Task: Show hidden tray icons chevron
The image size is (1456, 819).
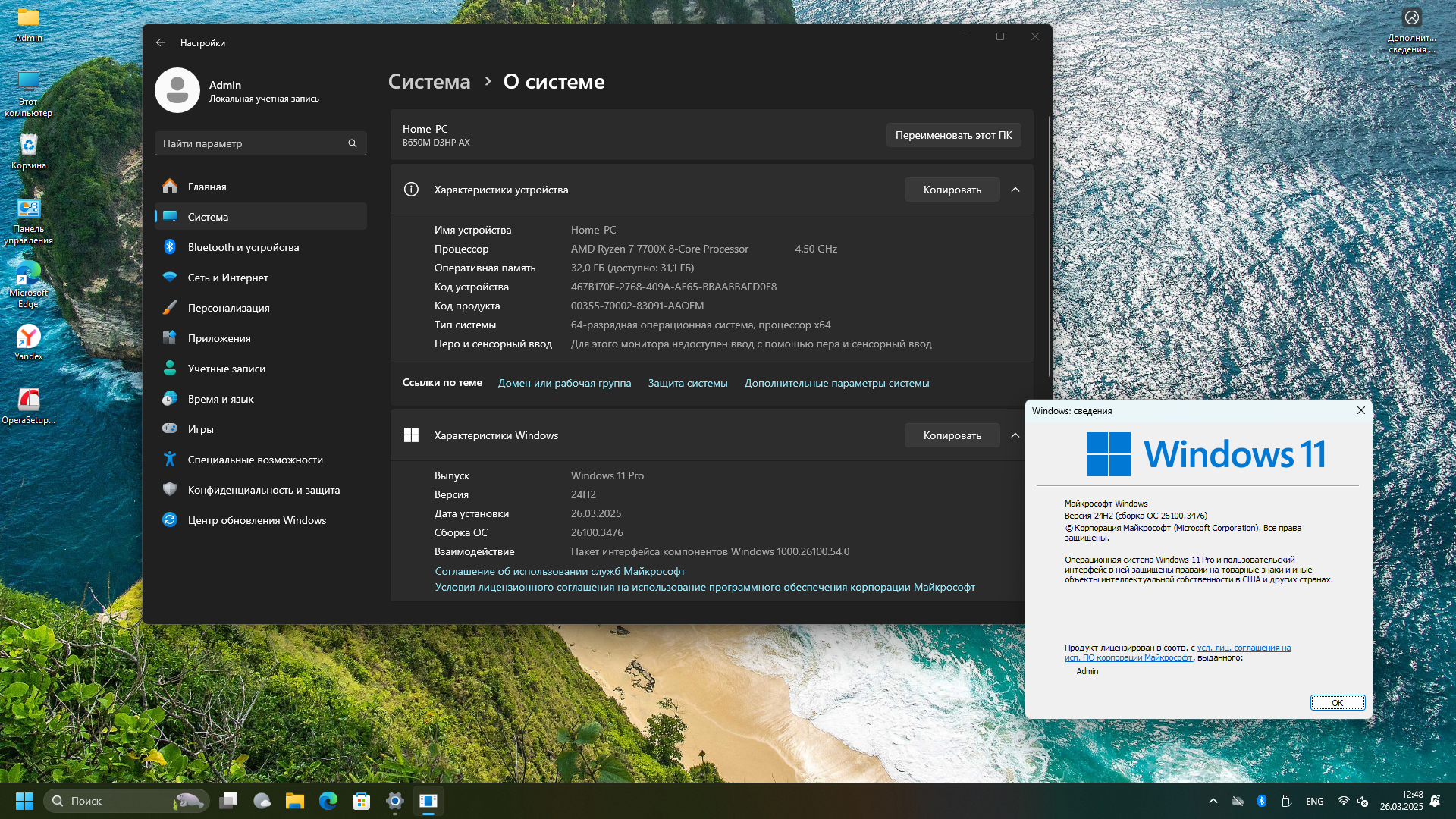Action: tap(1213, 801)
